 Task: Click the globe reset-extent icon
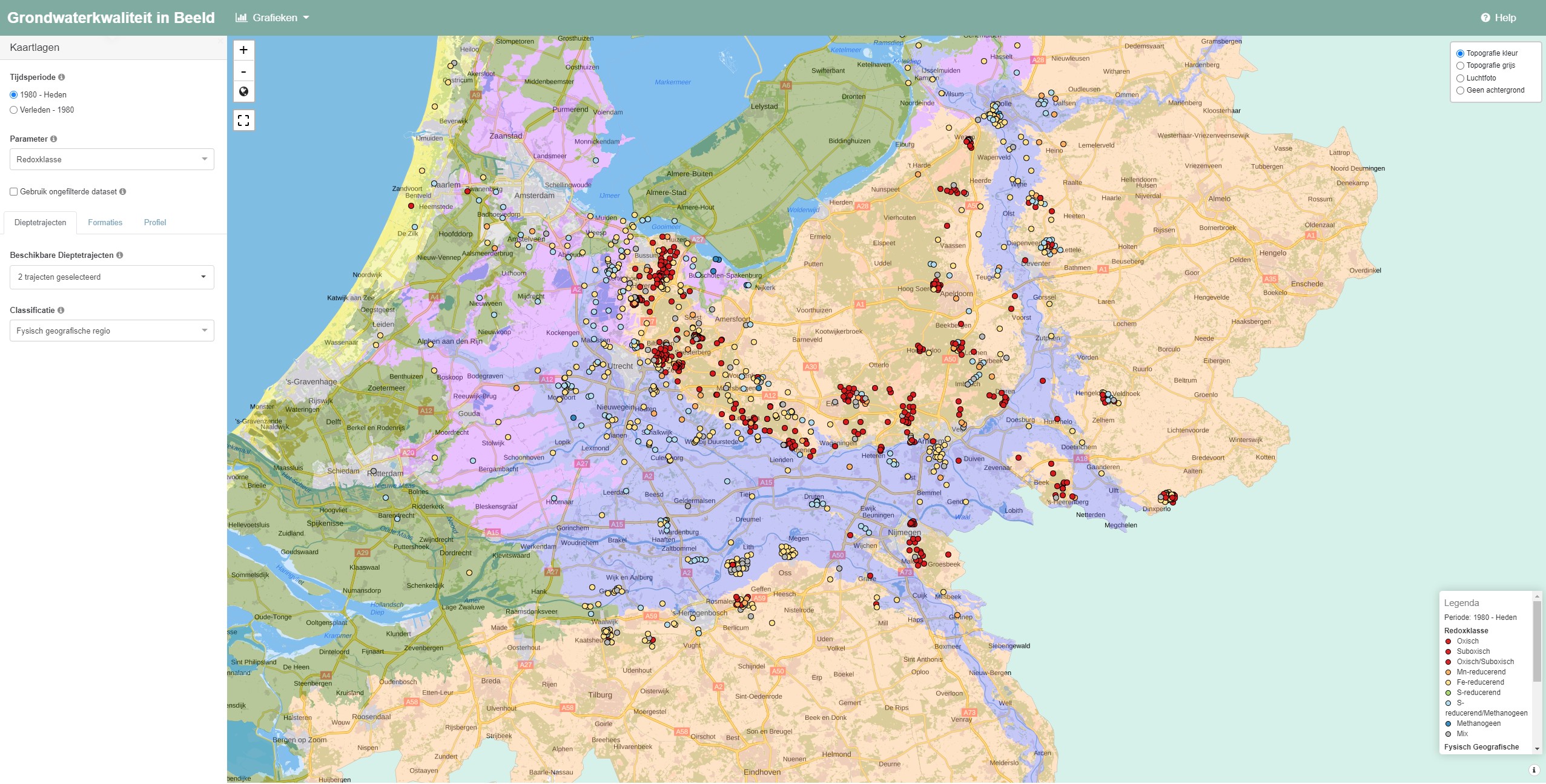pyautogui.click(x=243, y=92)
